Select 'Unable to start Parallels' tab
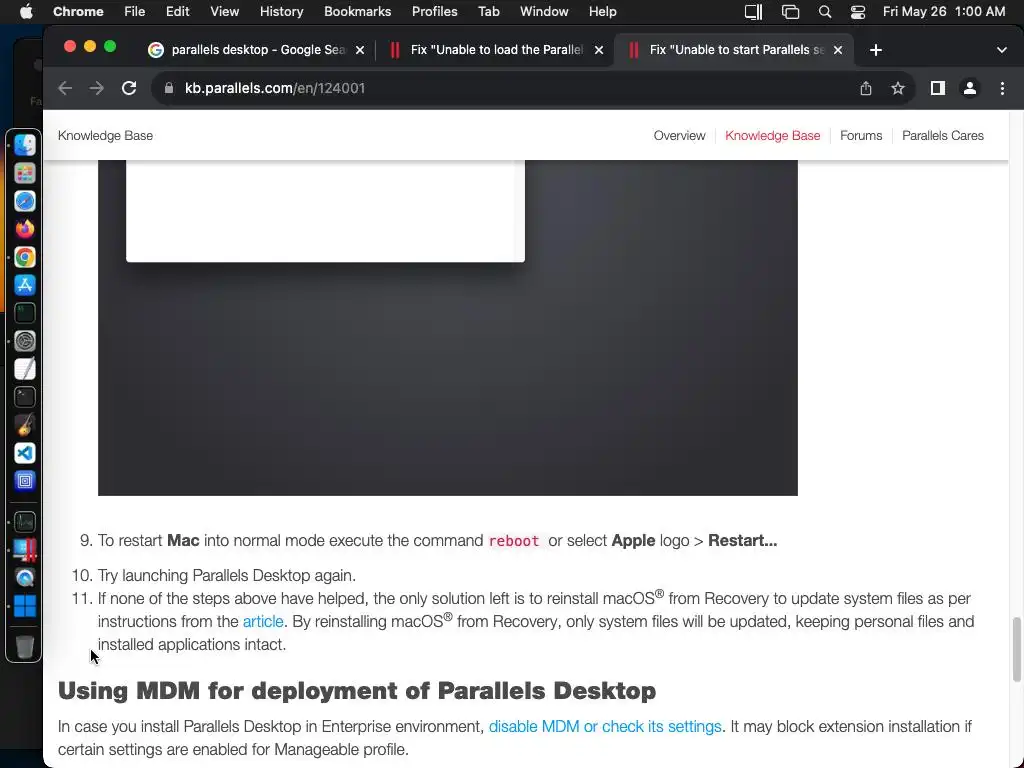 coord(734,50)
